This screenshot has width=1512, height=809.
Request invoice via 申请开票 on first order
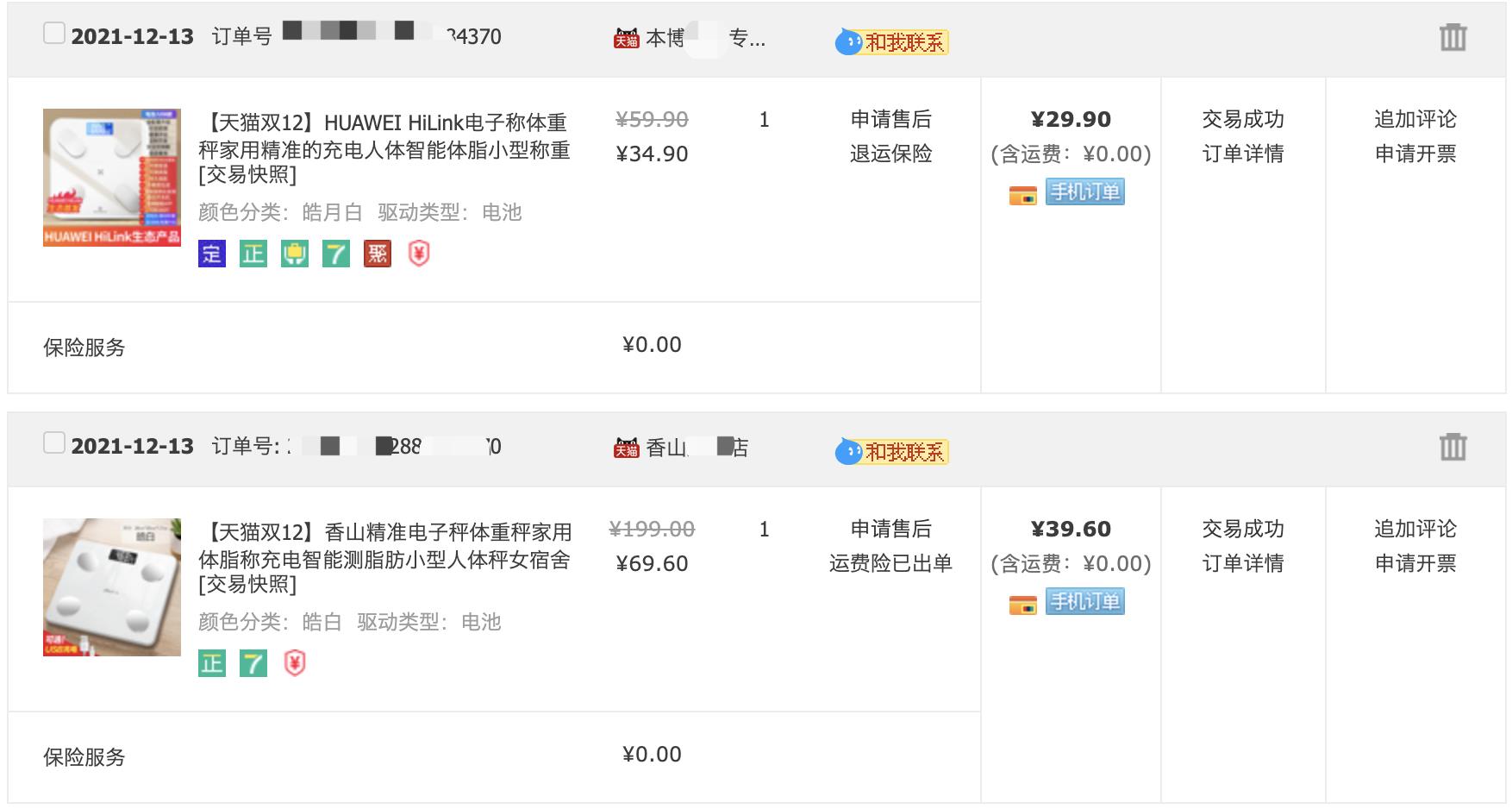1415,154
